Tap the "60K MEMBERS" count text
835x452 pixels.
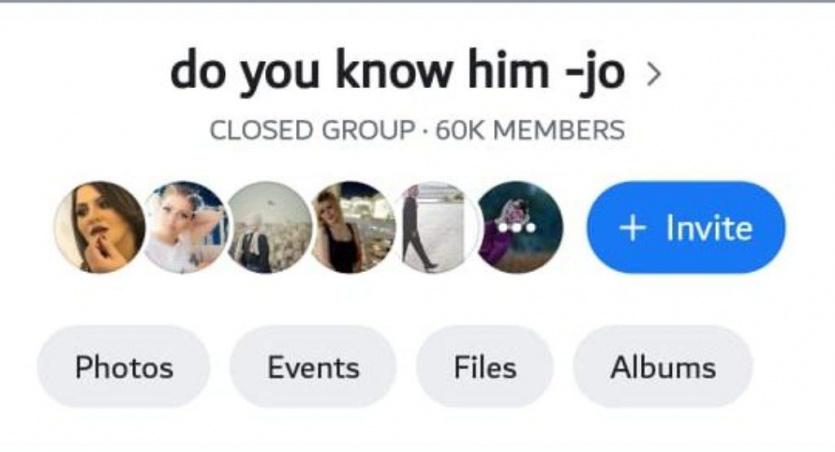[x=530, y=130]
